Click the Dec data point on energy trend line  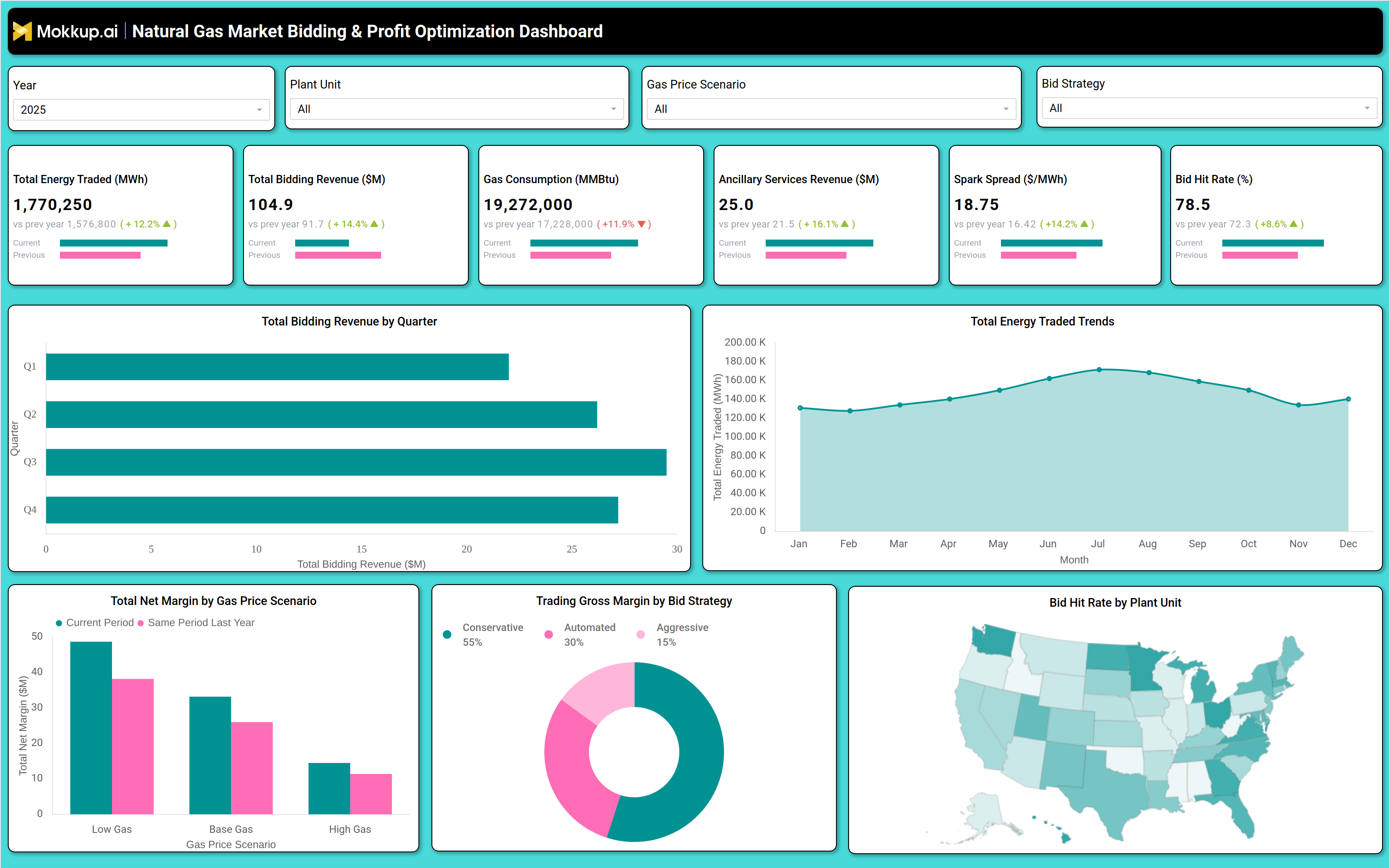[1348, 399]
